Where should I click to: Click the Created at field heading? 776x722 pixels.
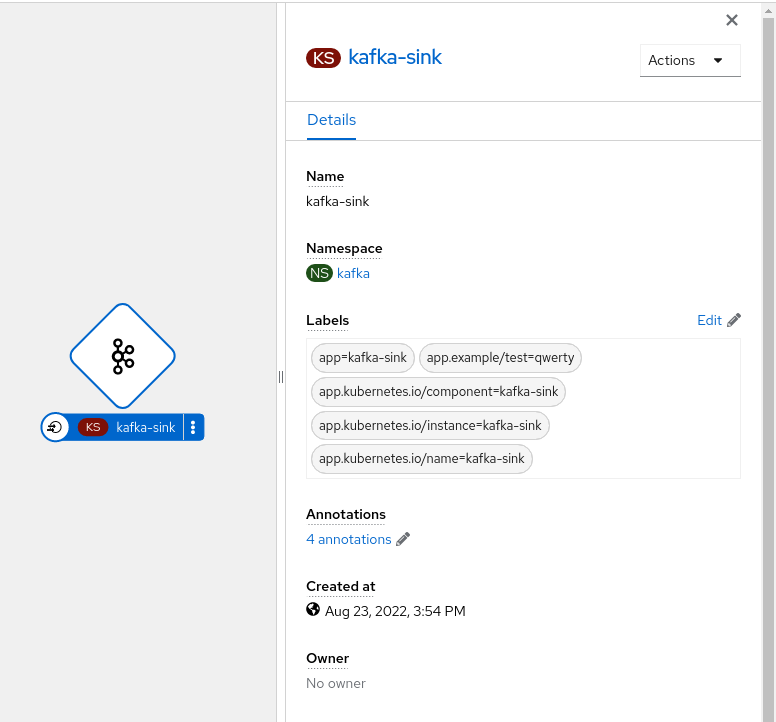pos(340,586)
